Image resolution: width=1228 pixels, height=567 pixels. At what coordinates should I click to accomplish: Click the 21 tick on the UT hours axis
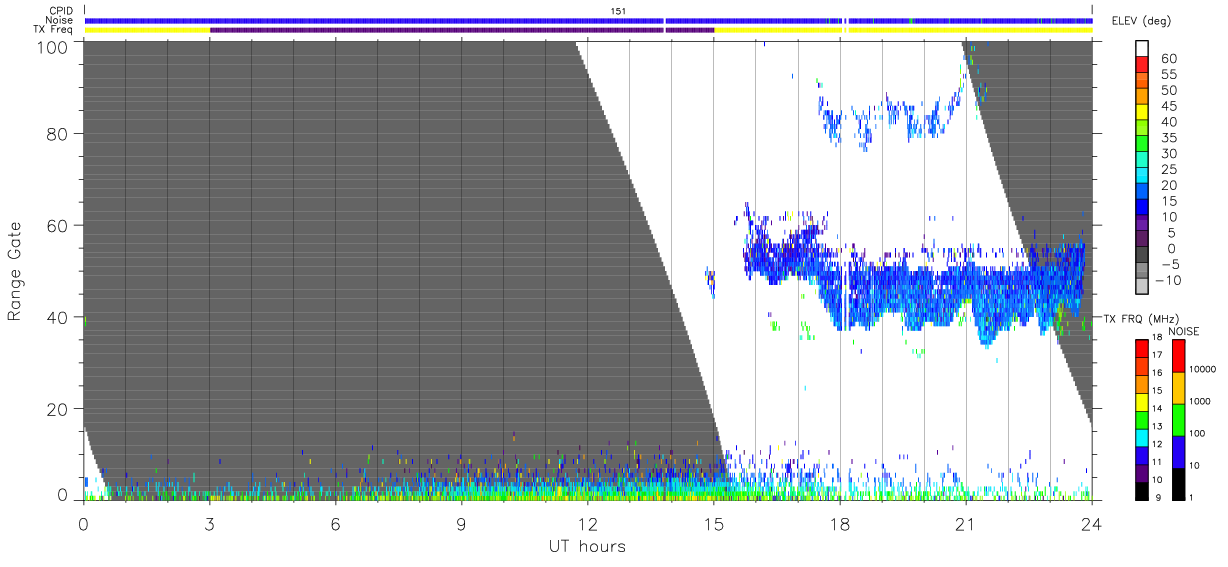click(966, 524)
